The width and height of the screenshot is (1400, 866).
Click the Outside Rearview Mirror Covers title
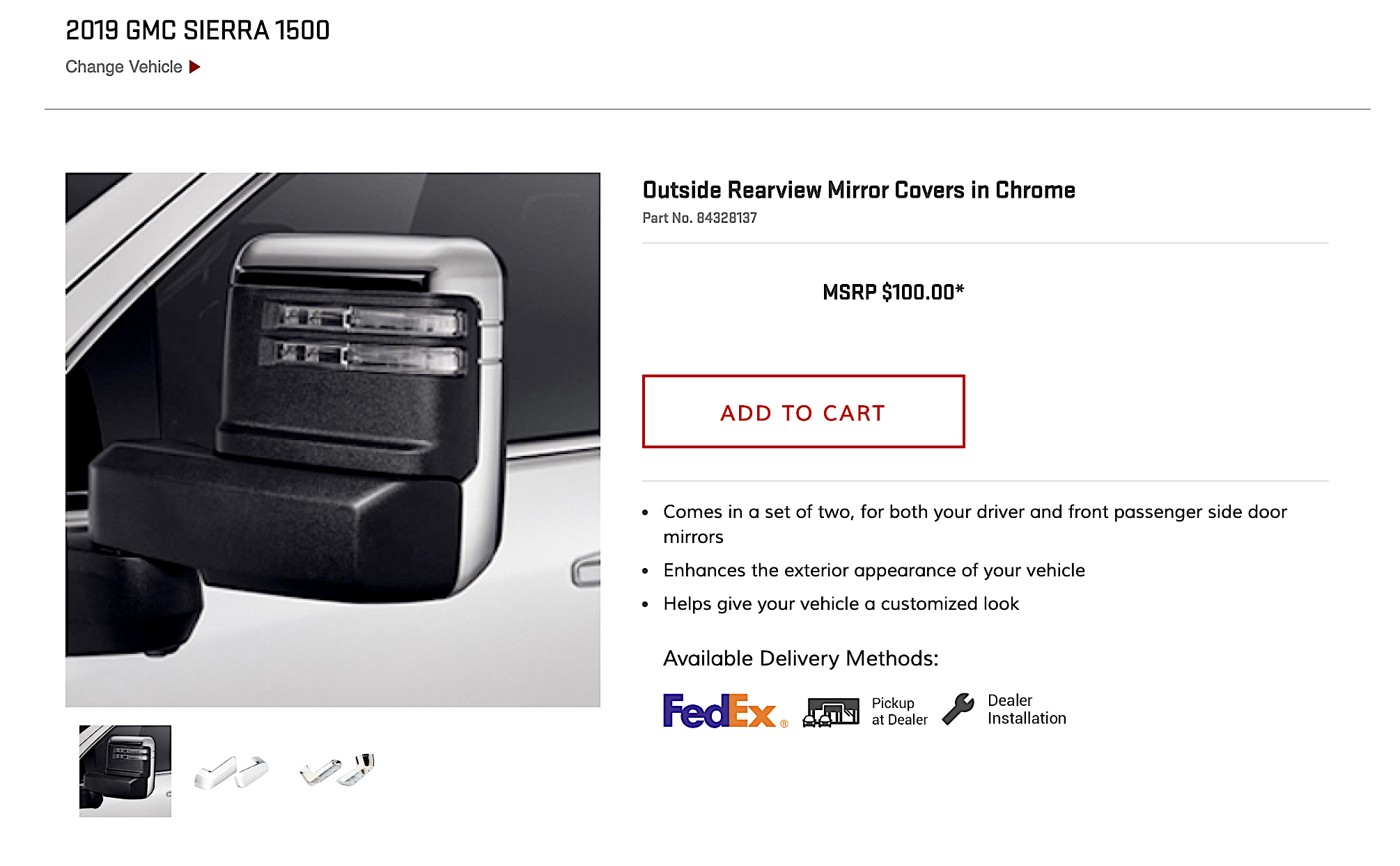point(859,190)
